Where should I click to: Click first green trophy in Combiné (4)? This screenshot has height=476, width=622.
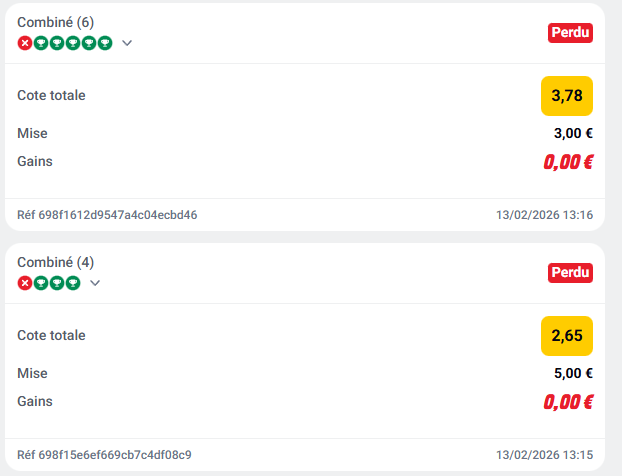41,282
